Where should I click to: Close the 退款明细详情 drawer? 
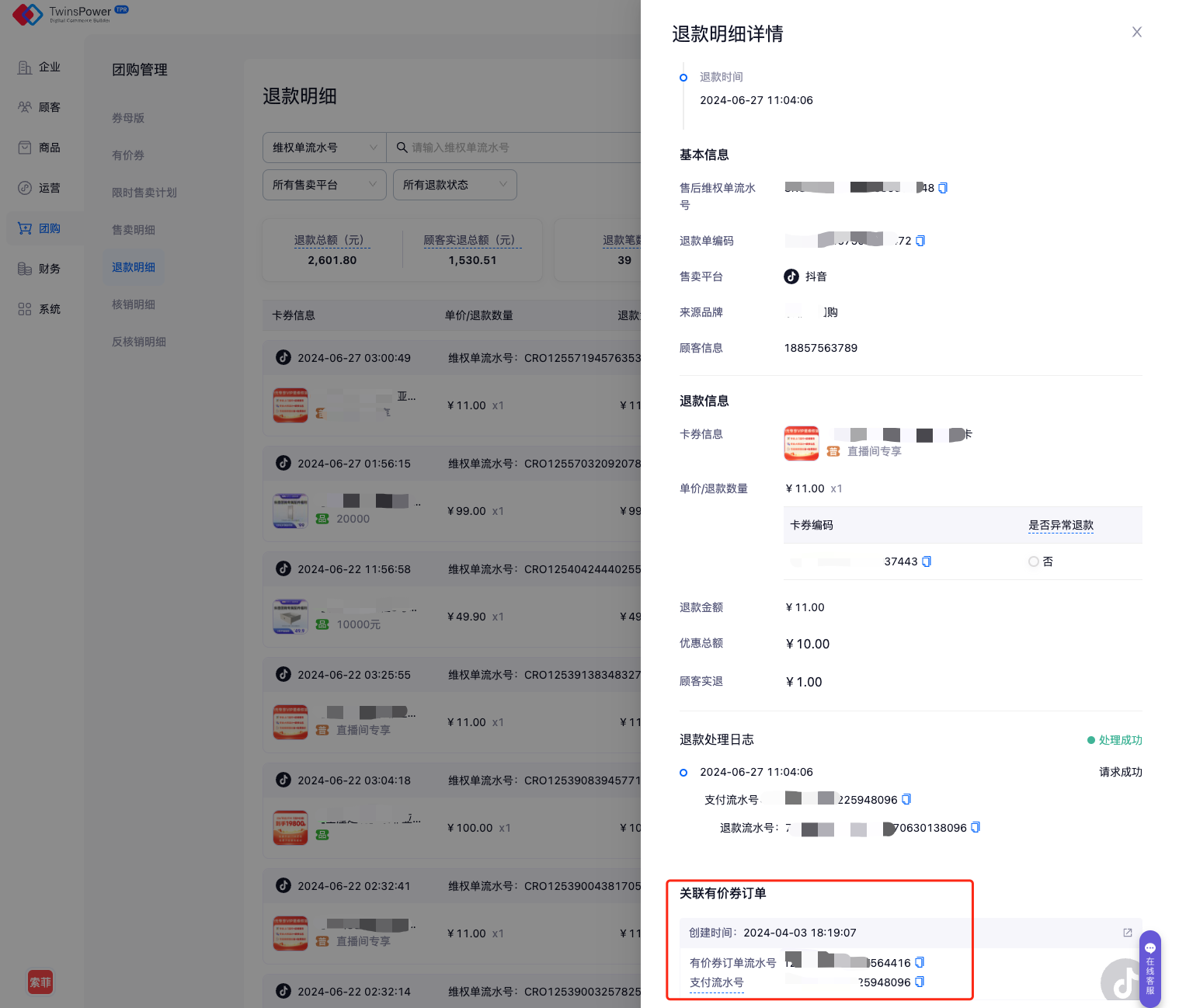(x=1136, y=32)
